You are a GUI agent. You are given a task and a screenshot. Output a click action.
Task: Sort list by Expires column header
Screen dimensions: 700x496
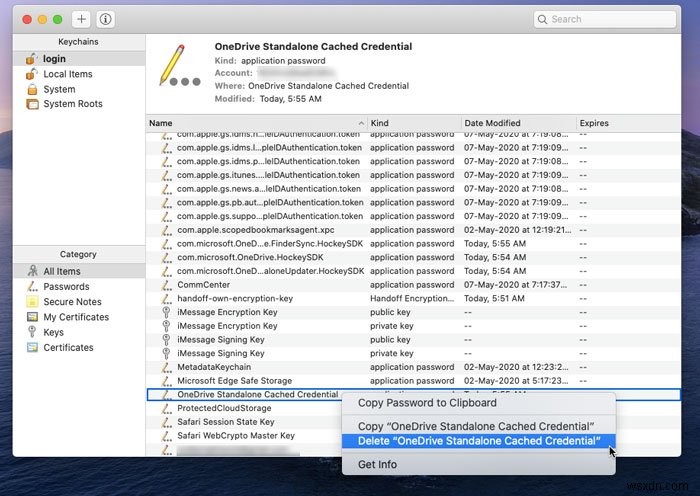(x=629, y=123)
